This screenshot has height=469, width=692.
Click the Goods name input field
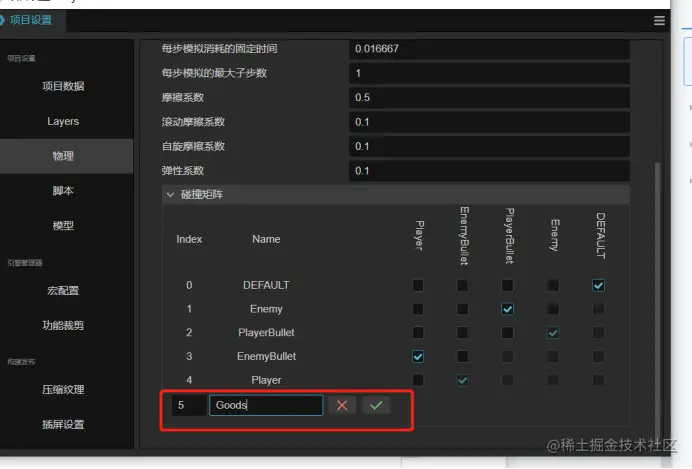tap(266, 405)
